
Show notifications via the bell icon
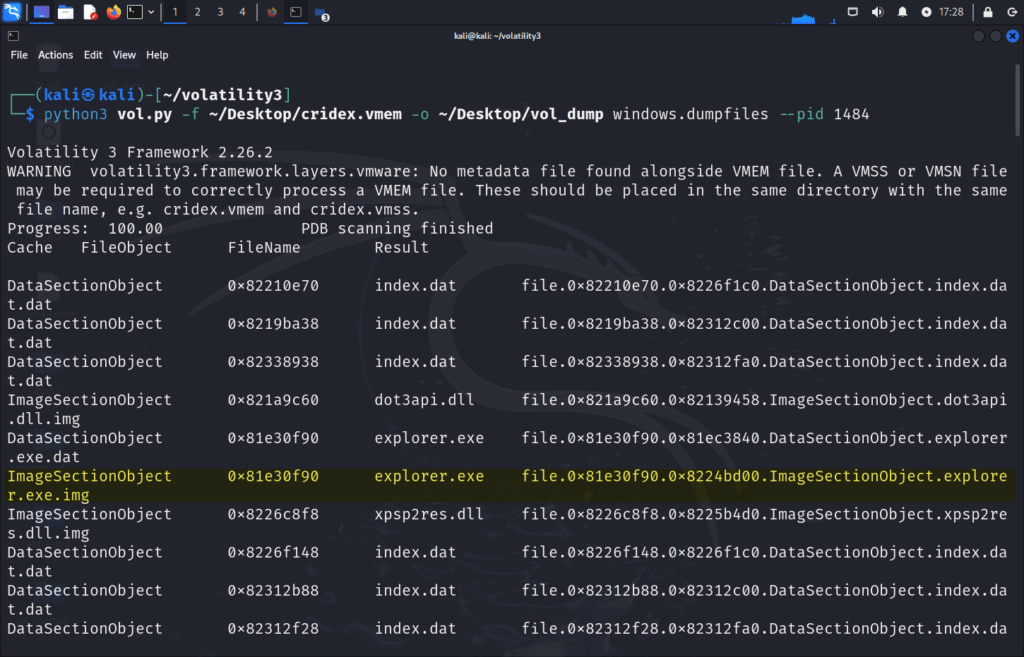pos(902,12)
